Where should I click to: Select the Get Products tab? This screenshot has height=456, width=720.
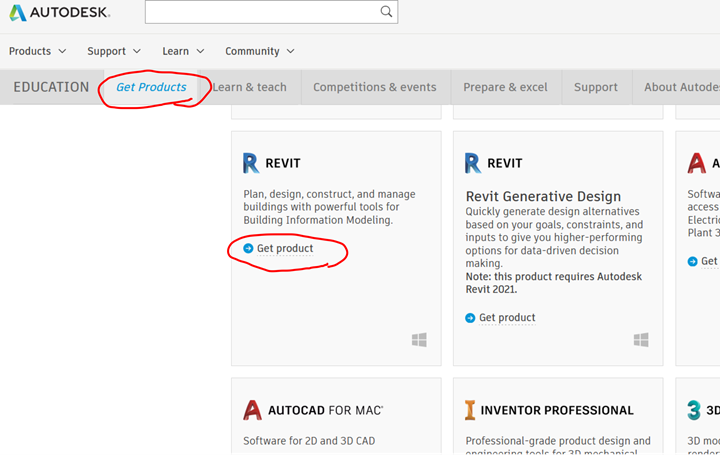[x=151, y=87]
